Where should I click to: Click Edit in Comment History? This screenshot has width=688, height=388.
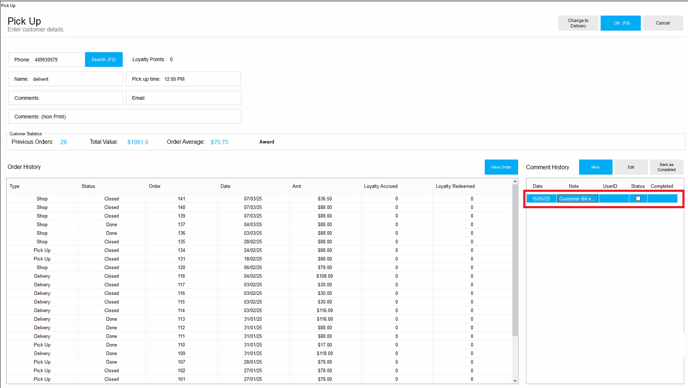click(631, 167)
